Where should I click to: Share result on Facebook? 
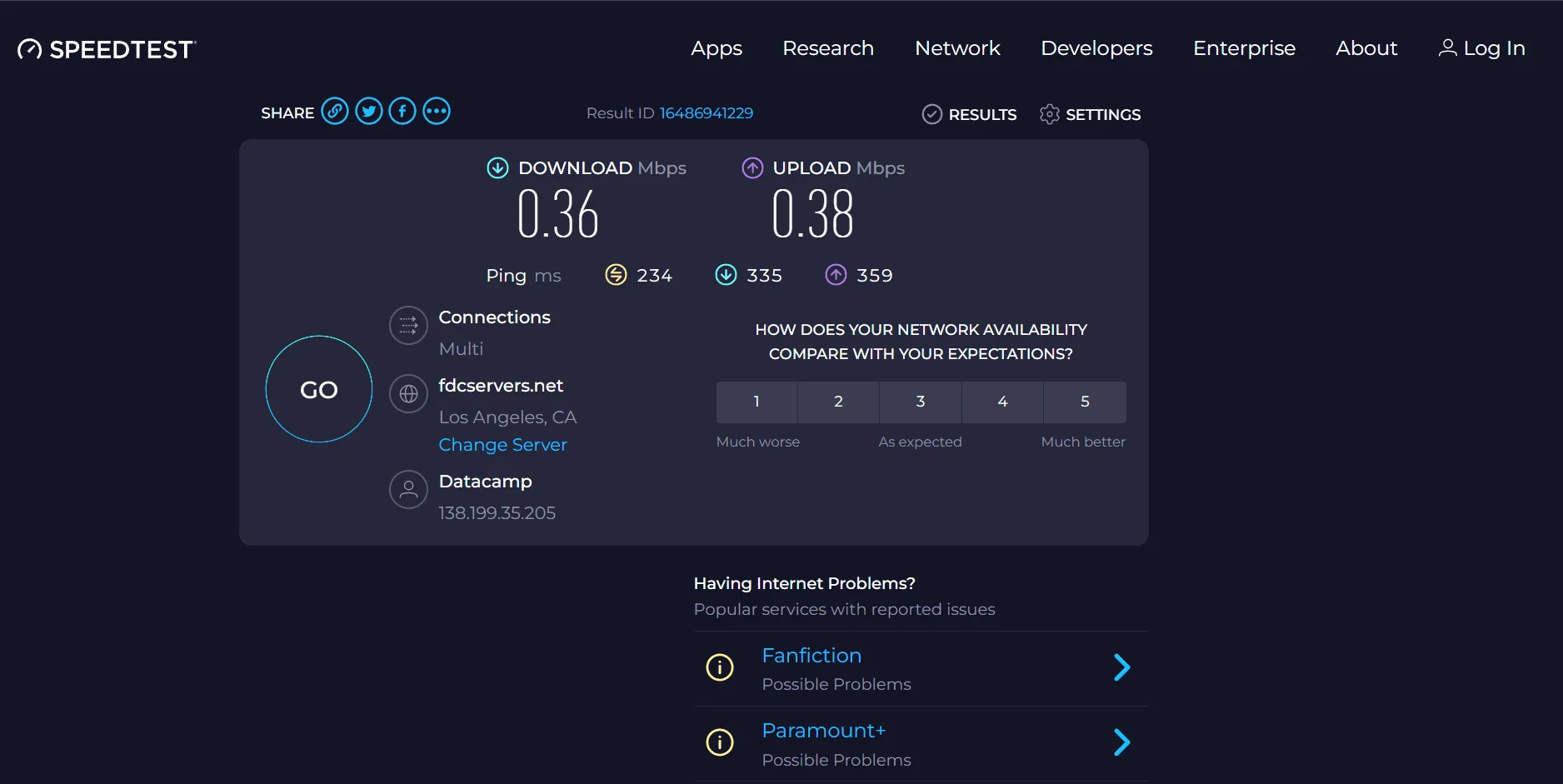(402, 111)
